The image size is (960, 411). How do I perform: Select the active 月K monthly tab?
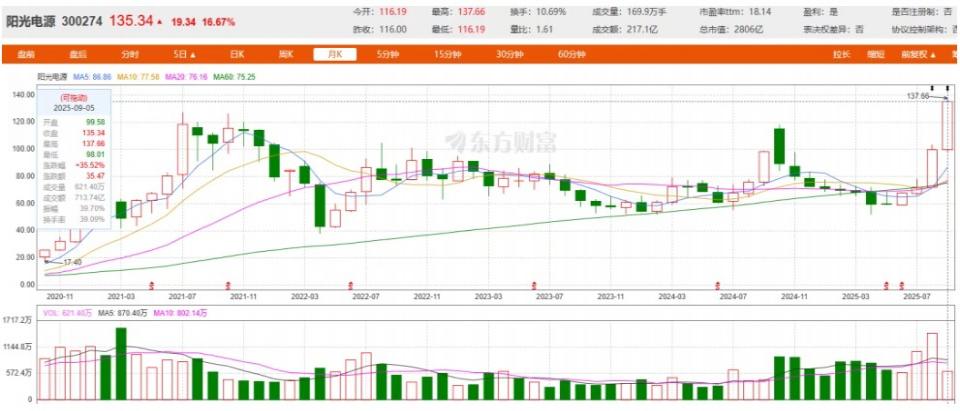(x=335, y=55)
